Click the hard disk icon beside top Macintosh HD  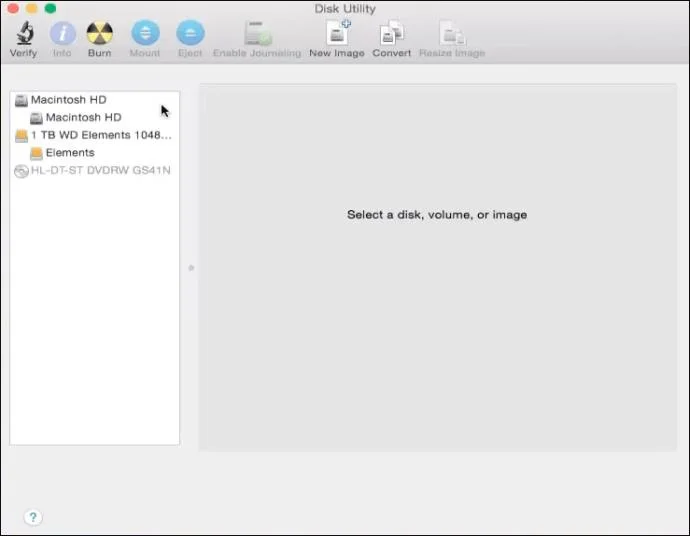tap(21, 100)
